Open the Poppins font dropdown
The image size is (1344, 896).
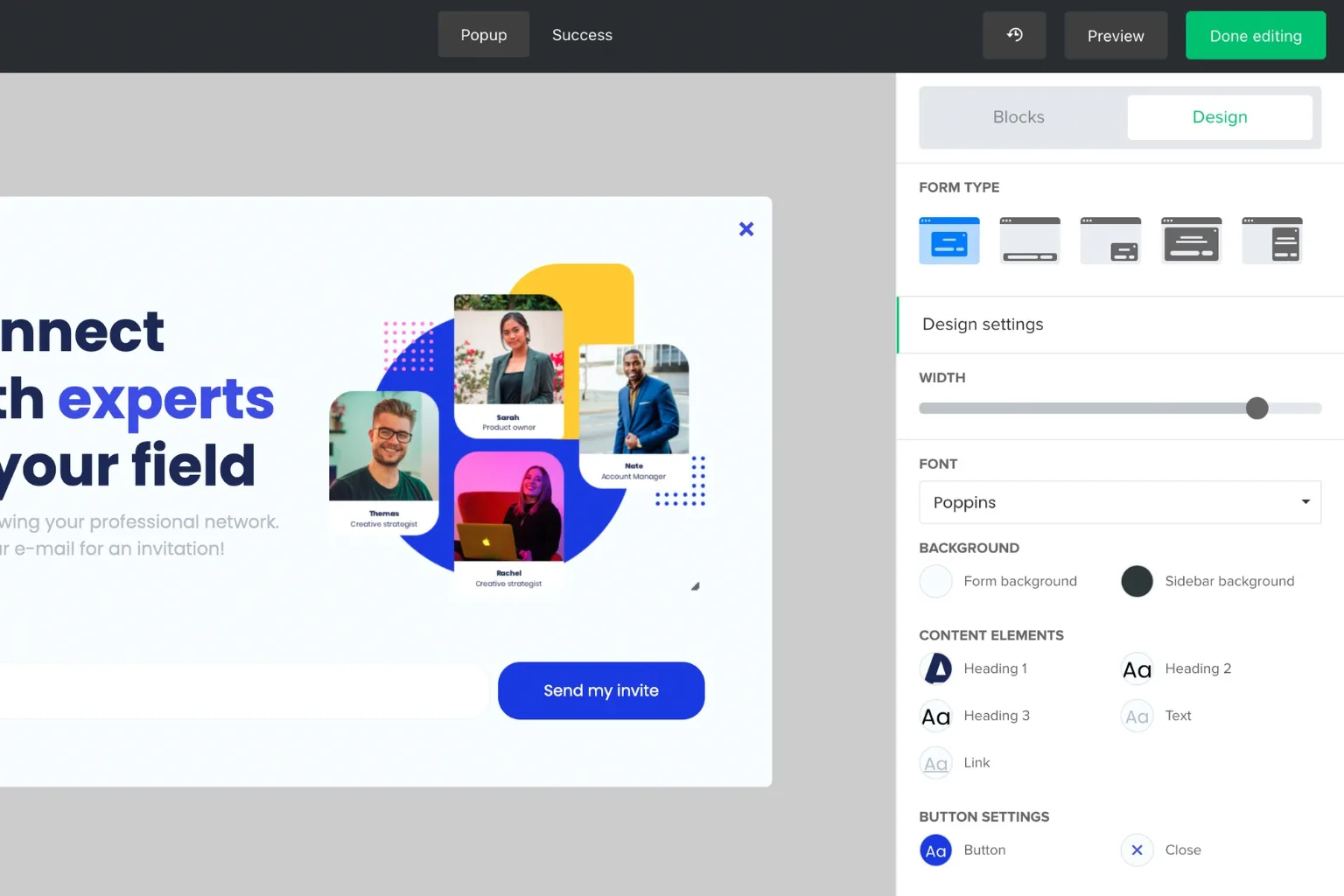(x=1120, y=502)
